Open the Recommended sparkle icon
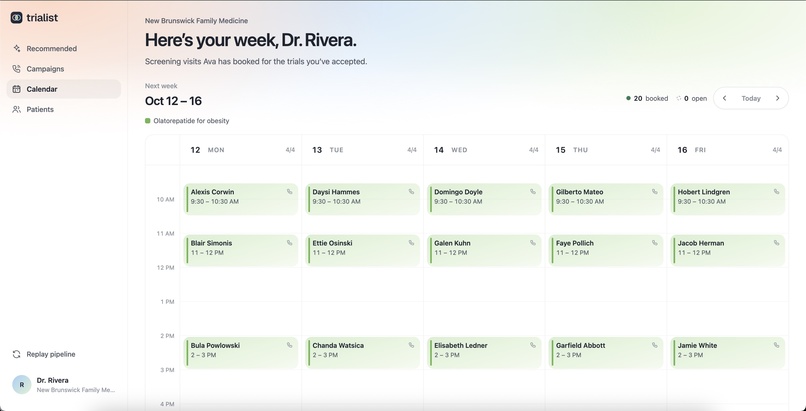Image resolution: width=806 pixels, height=411 pixels. [16, 48]
